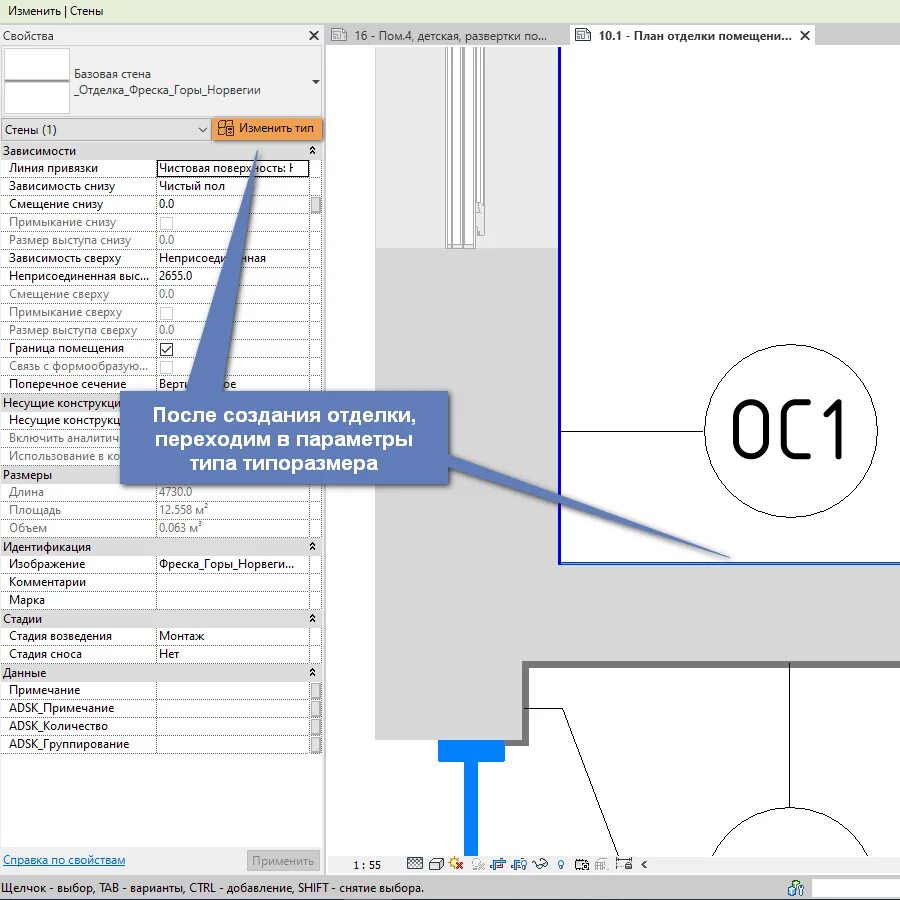900x900 pixels.
Task: Open Temporary View Properties icon
Action: pos(581,864)
